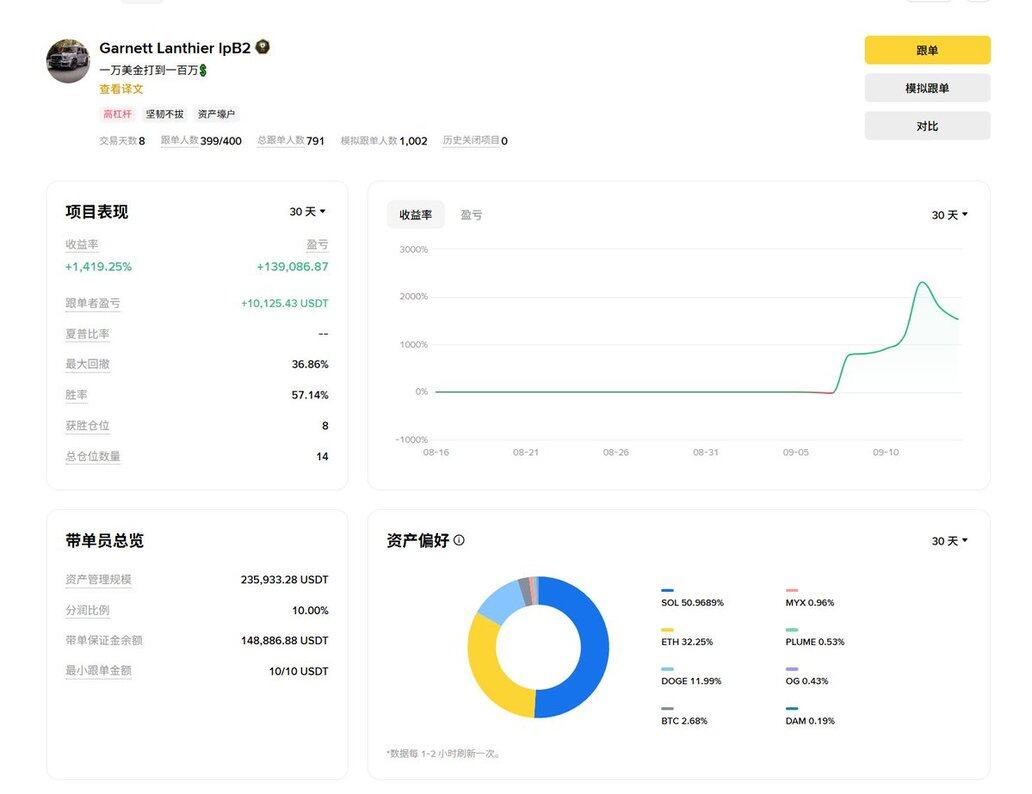Screen dimensions: 1032x794
Task: Click the +10,125.43 USDT value
Action: 284,304
